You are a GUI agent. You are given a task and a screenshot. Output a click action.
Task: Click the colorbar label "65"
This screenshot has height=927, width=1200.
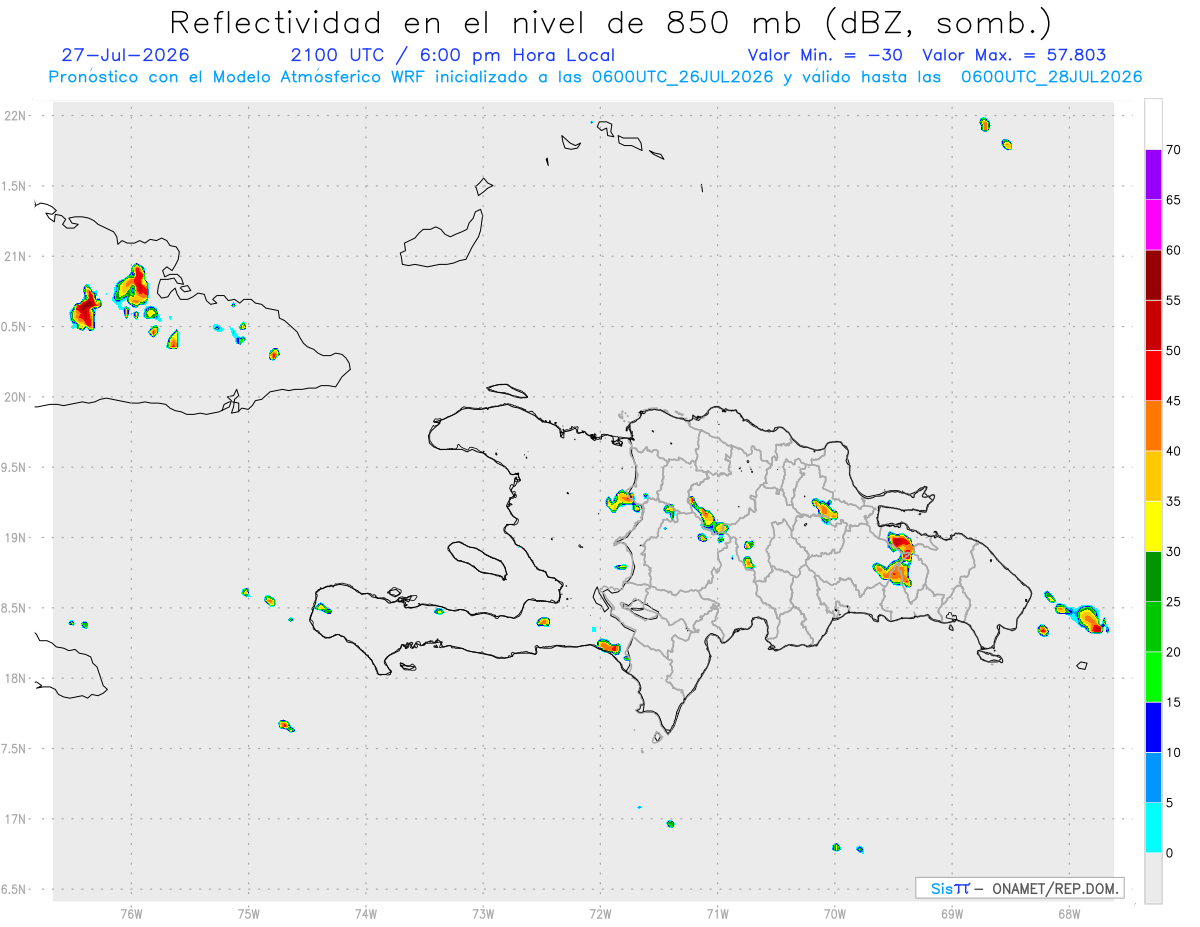[1173, 200]
